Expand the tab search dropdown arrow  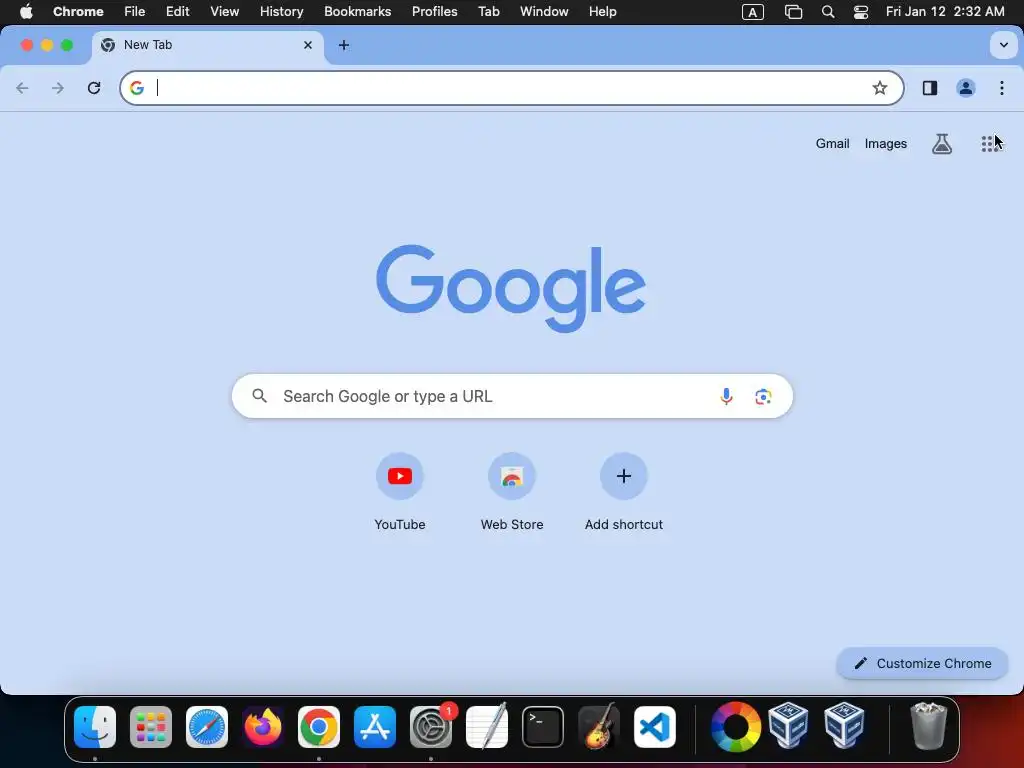point(1004,45)
